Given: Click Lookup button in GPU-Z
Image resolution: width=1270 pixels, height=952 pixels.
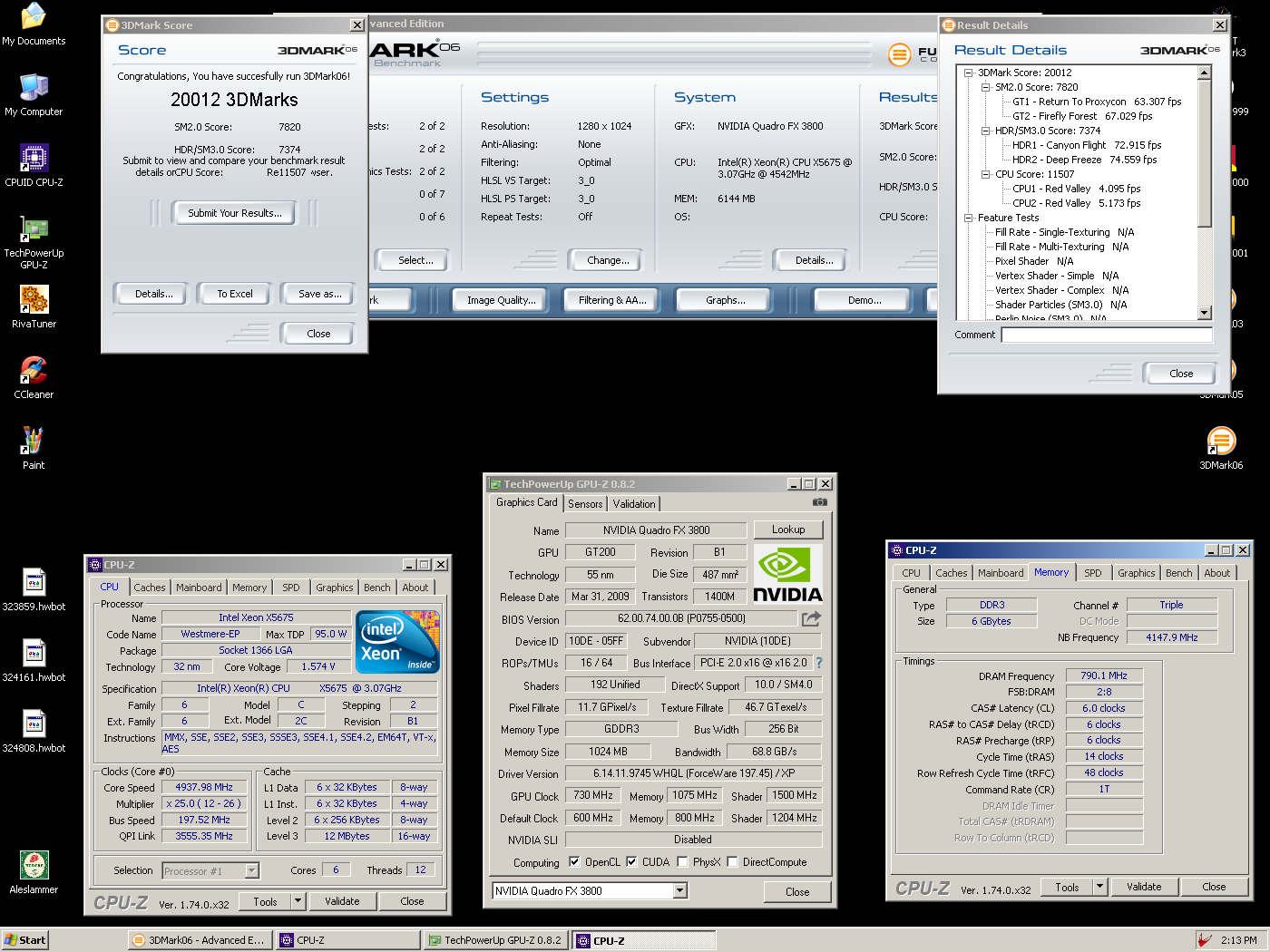Looking at the screenshot, I should pyautogui.click(x=788, y=529).
